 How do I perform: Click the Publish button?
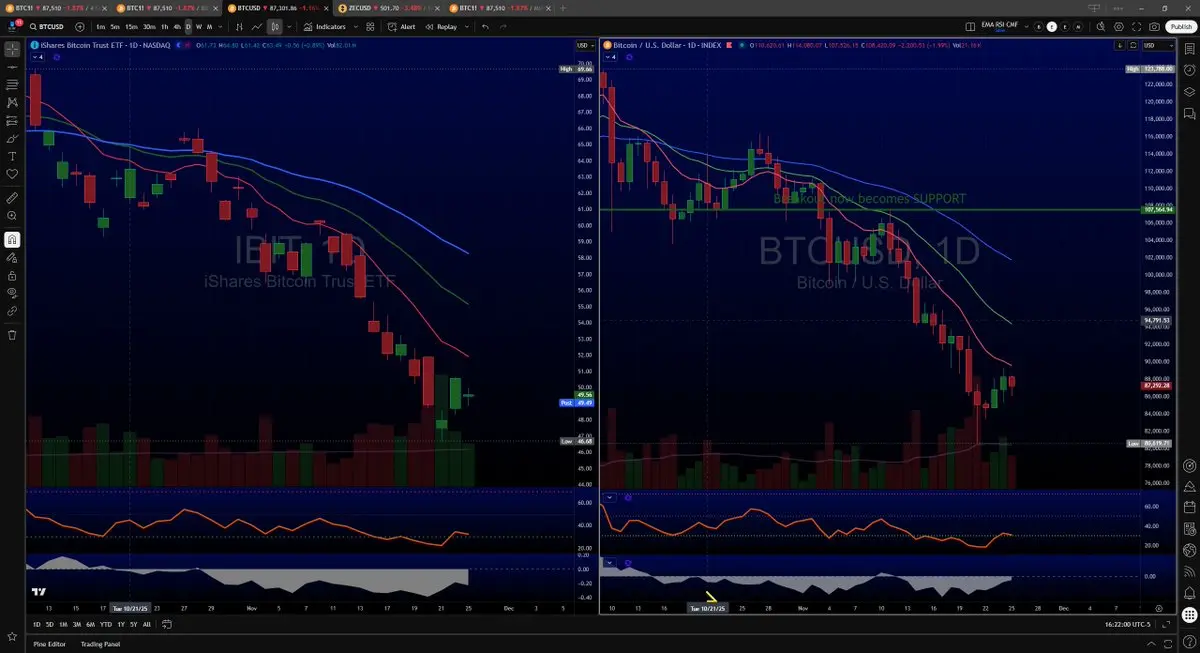[x=1179, y=26]
